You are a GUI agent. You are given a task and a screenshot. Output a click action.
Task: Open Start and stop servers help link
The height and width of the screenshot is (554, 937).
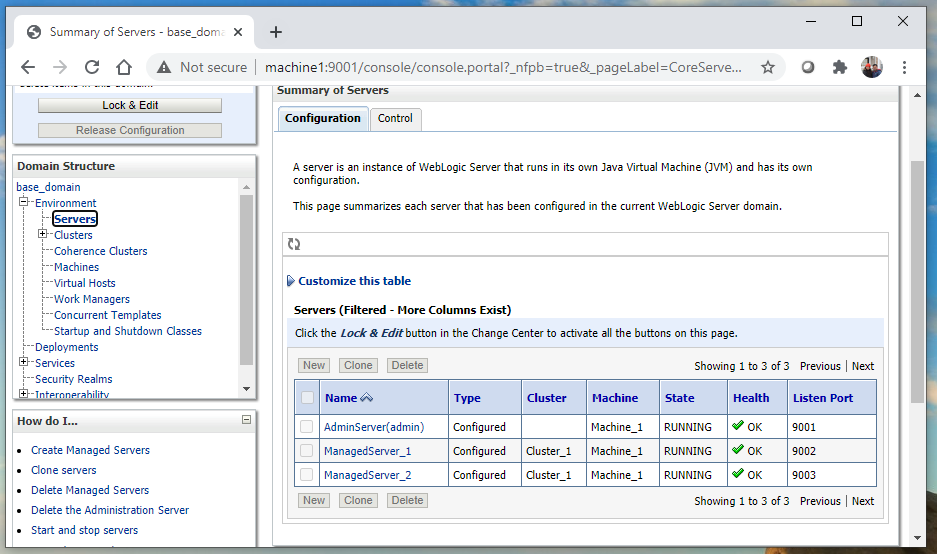84,530
